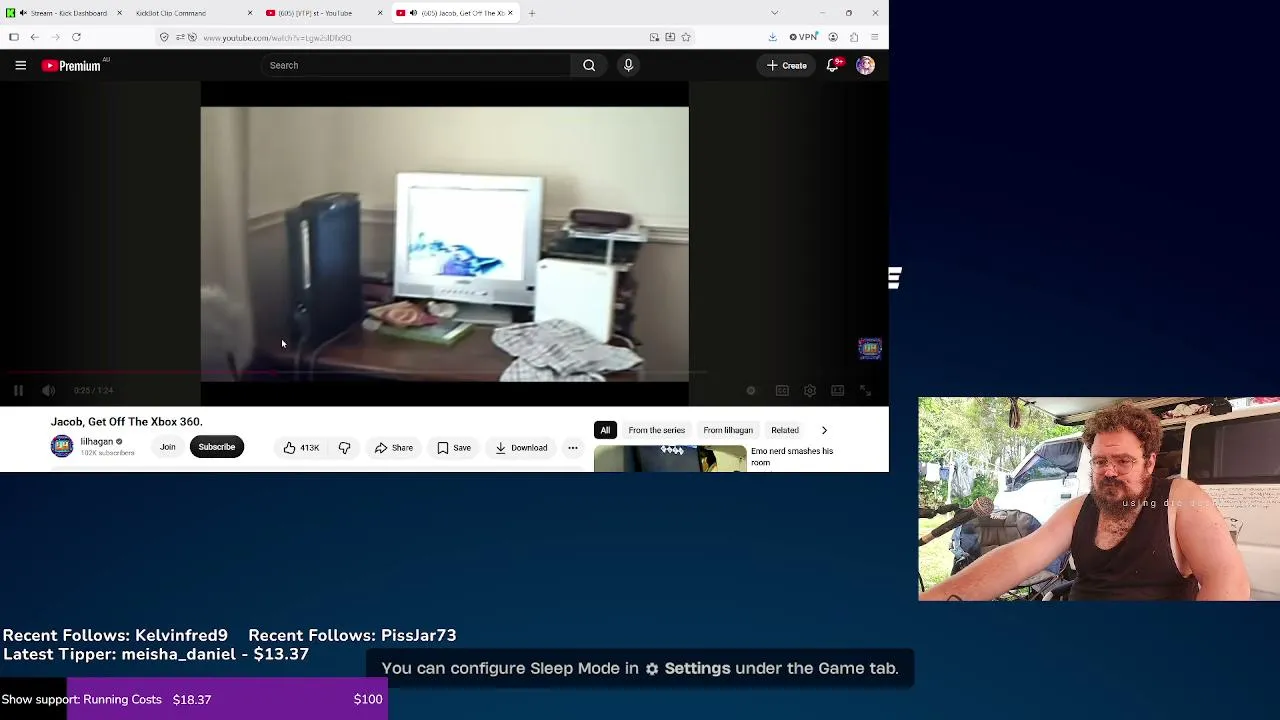This screenshot has width=1280, height=720.
Task: Open YouTube notifications bell
Action: tap(833, 65)
